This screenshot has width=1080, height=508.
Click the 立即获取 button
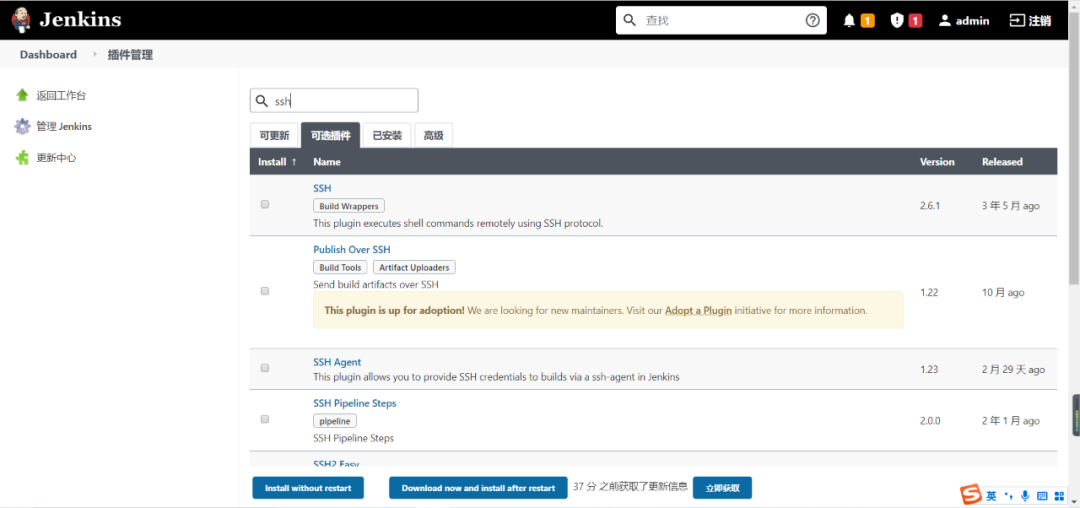pos(723,488)
